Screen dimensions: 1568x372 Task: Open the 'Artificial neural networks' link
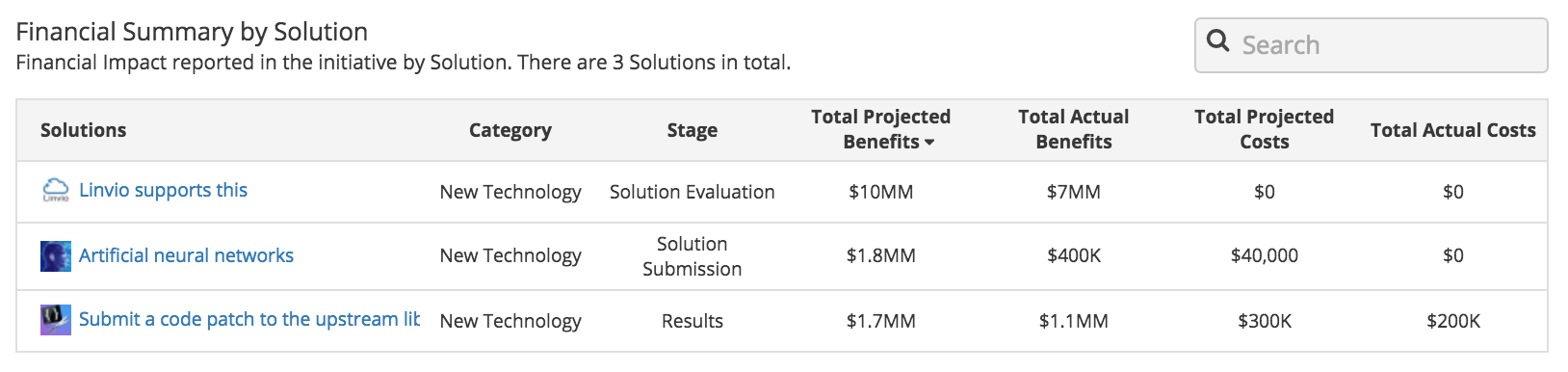click(x=186, y=255)
